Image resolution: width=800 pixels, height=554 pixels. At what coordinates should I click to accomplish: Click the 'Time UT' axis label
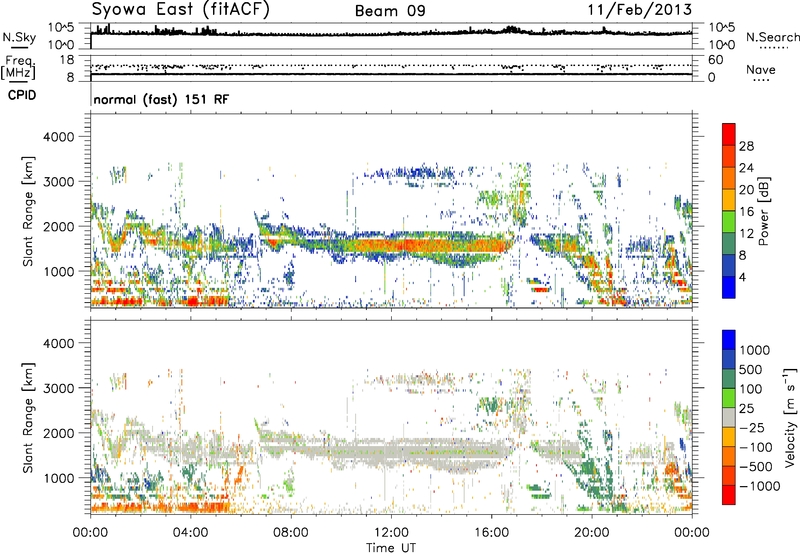coord(391,548)
